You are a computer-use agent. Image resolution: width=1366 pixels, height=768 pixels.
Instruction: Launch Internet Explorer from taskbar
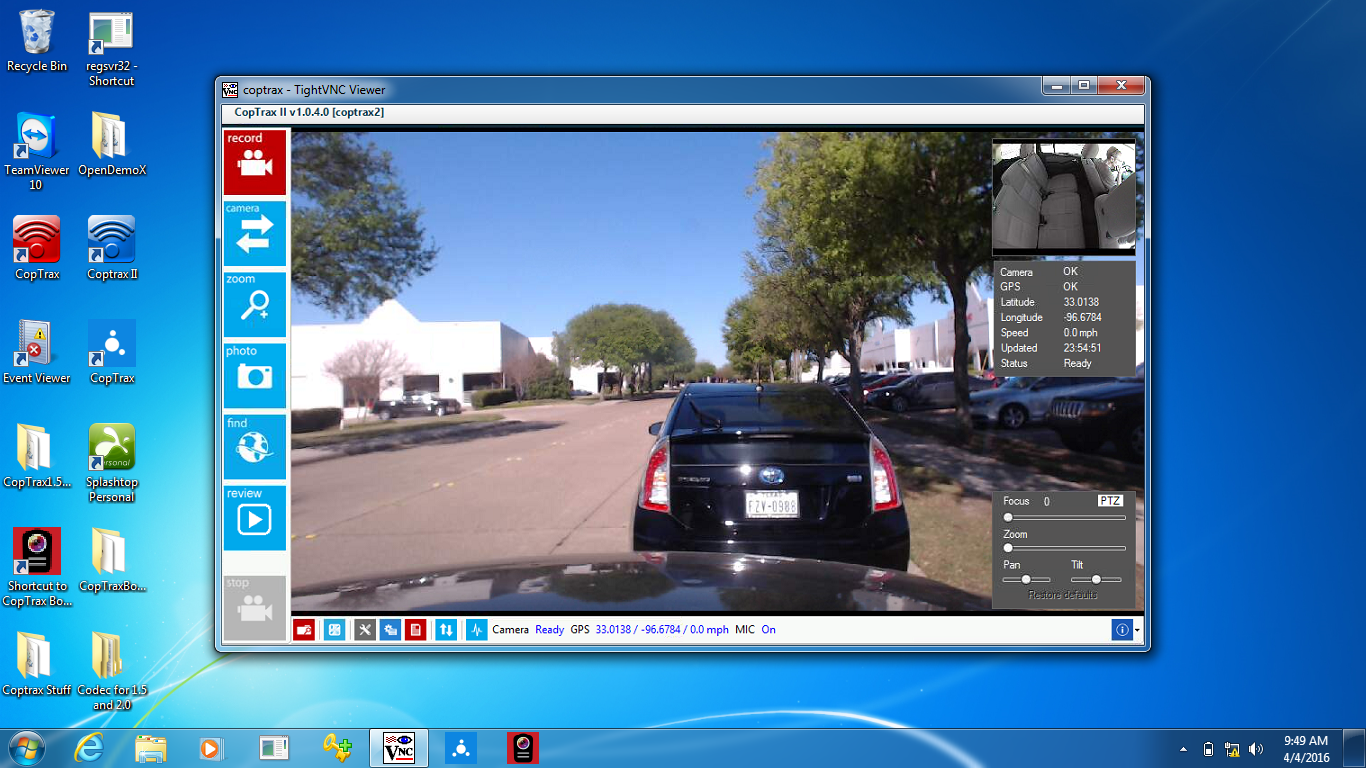[x=89, y=747]
